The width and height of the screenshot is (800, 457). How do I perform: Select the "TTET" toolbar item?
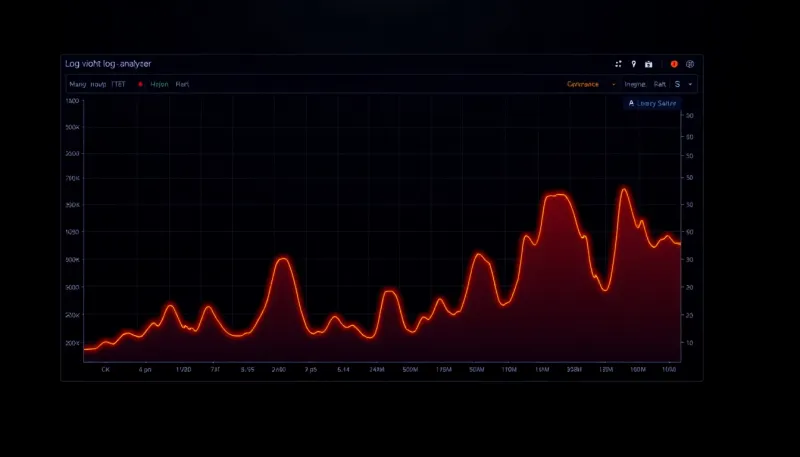pos(118,84)
